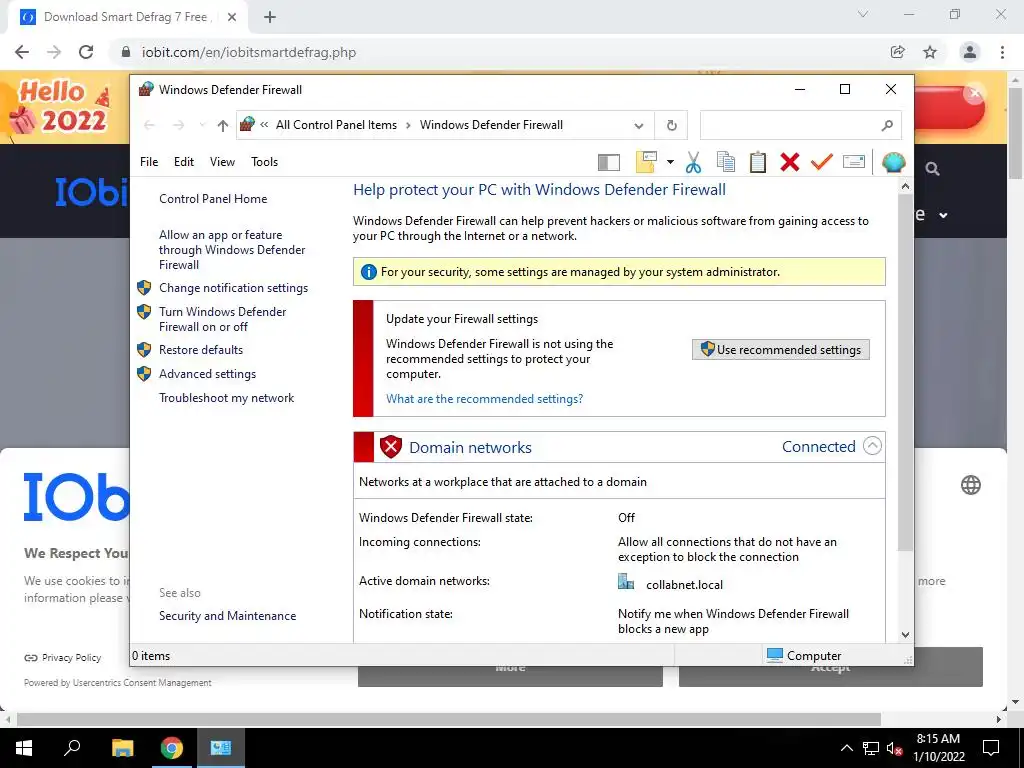The image size is (1024, 768).
Task: Click the orange checkmark Properties icon
Action: click(822, 162)
